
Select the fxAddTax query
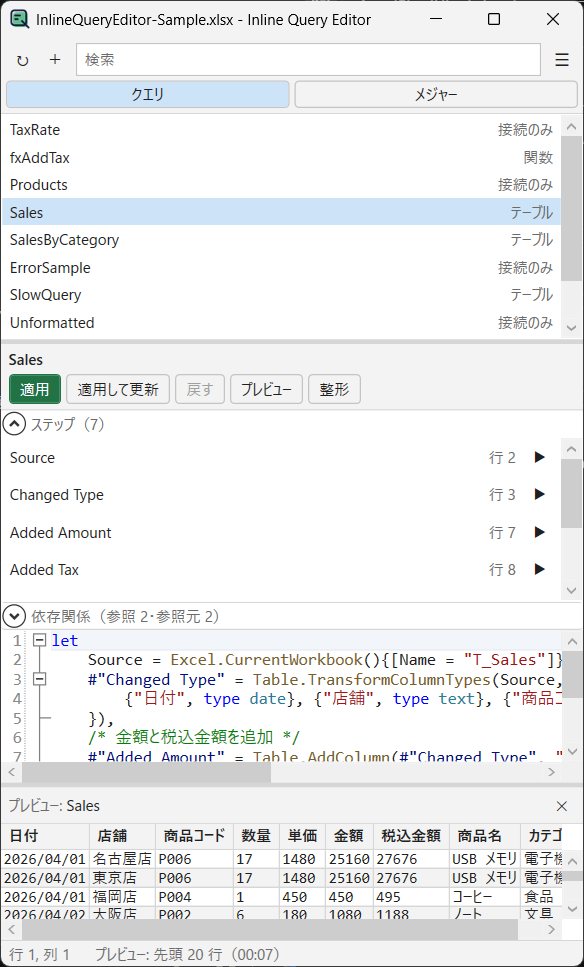click(x=281, y=158)
